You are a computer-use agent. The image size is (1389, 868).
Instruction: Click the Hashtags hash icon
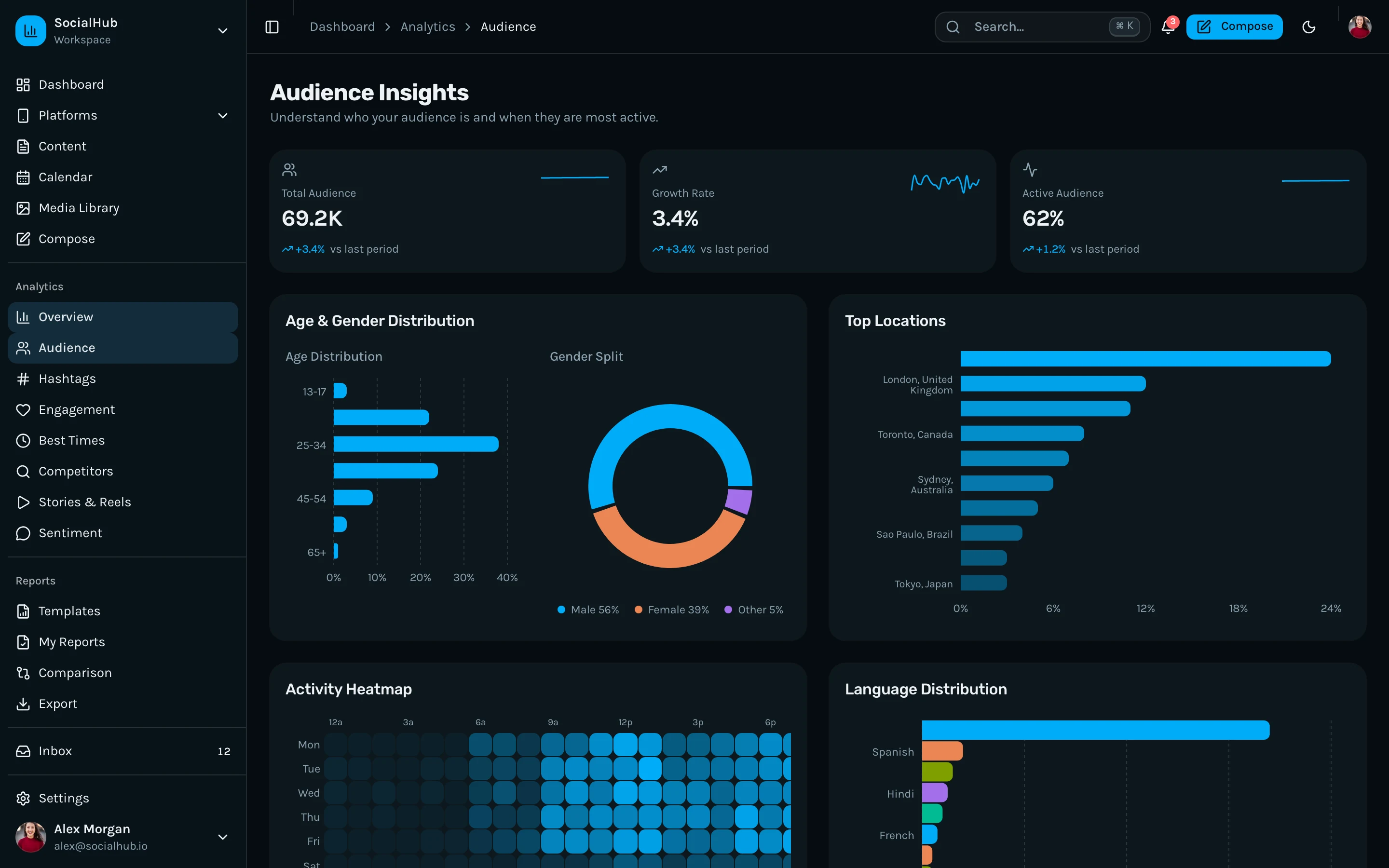(23, 379)
